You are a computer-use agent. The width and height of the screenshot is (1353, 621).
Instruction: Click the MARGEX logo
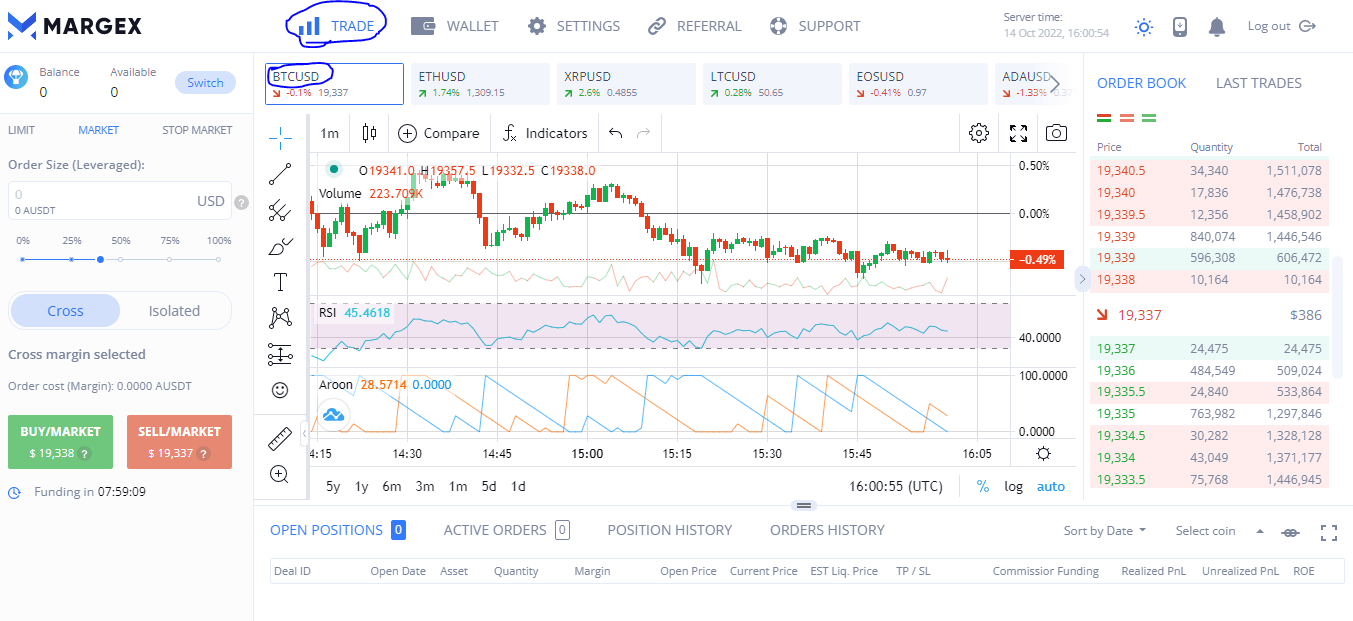click(x=75, y=26)
